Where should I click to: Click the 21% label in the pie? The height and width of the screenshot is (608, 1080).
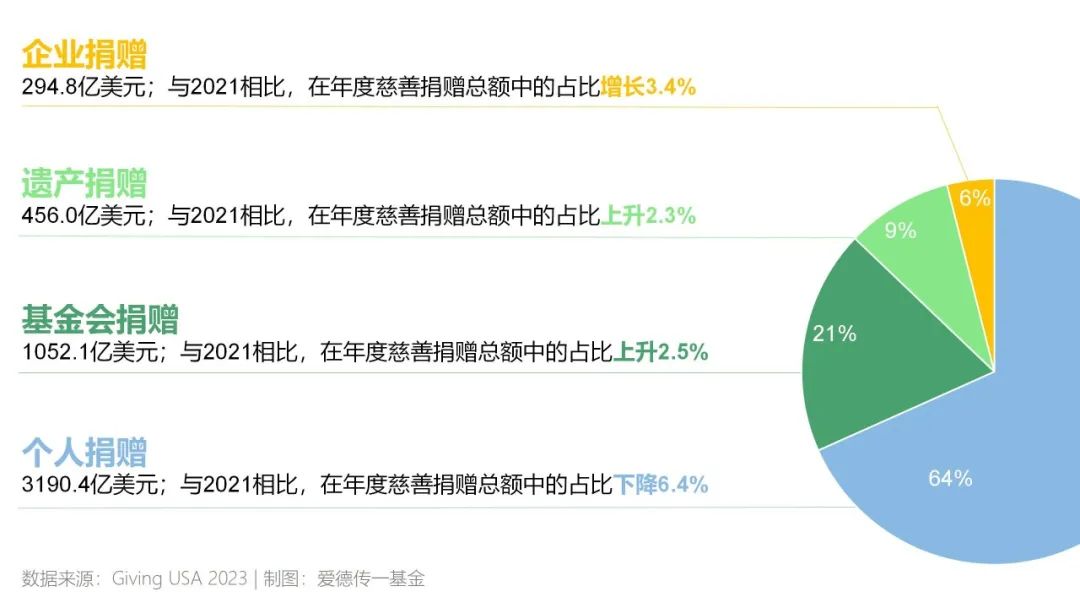click(834, 333)
